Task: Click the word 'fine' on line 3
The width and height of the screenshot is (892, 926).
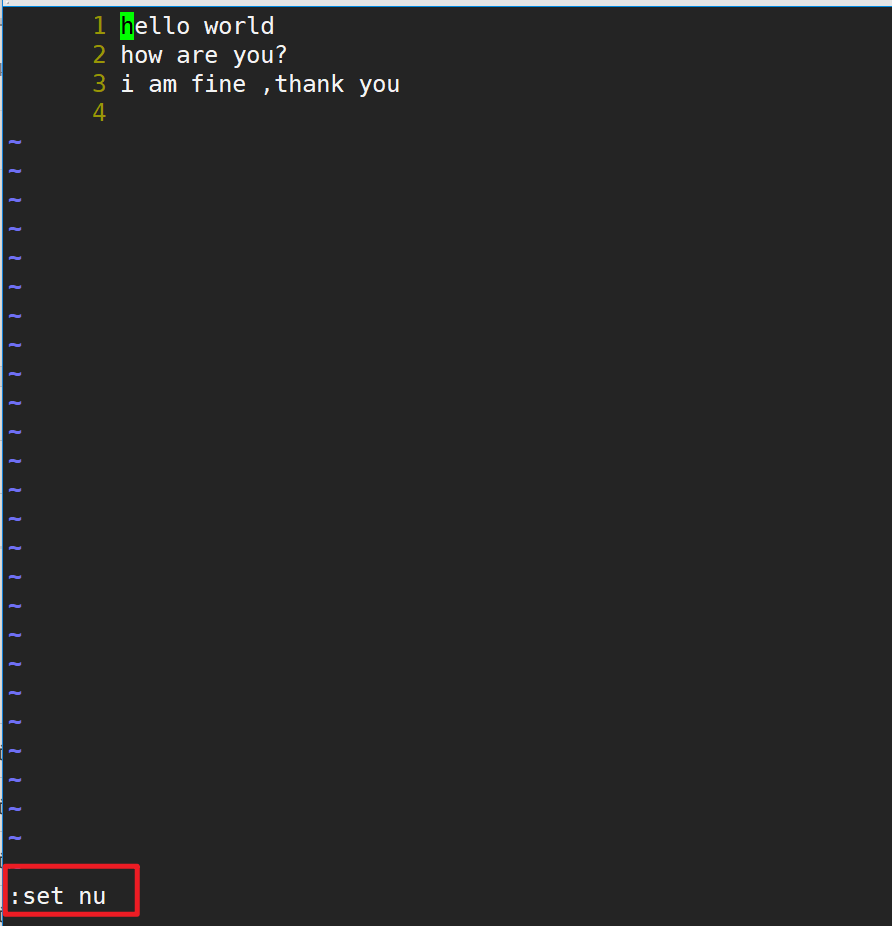Action: click(x=219, y=84)
